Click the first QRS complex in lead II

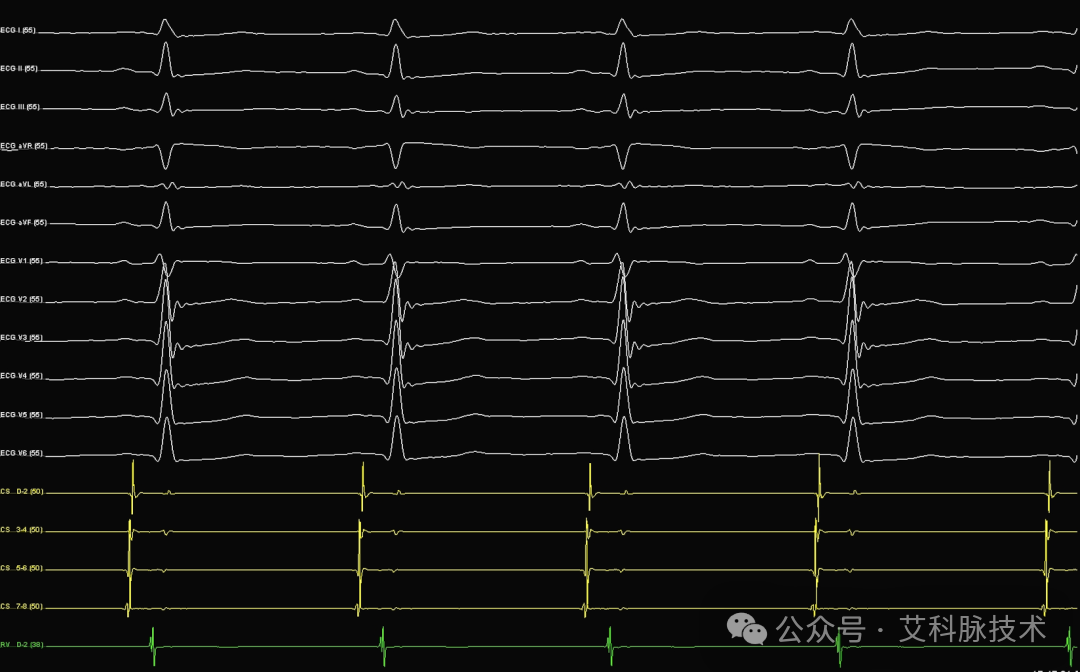[165, 60]
